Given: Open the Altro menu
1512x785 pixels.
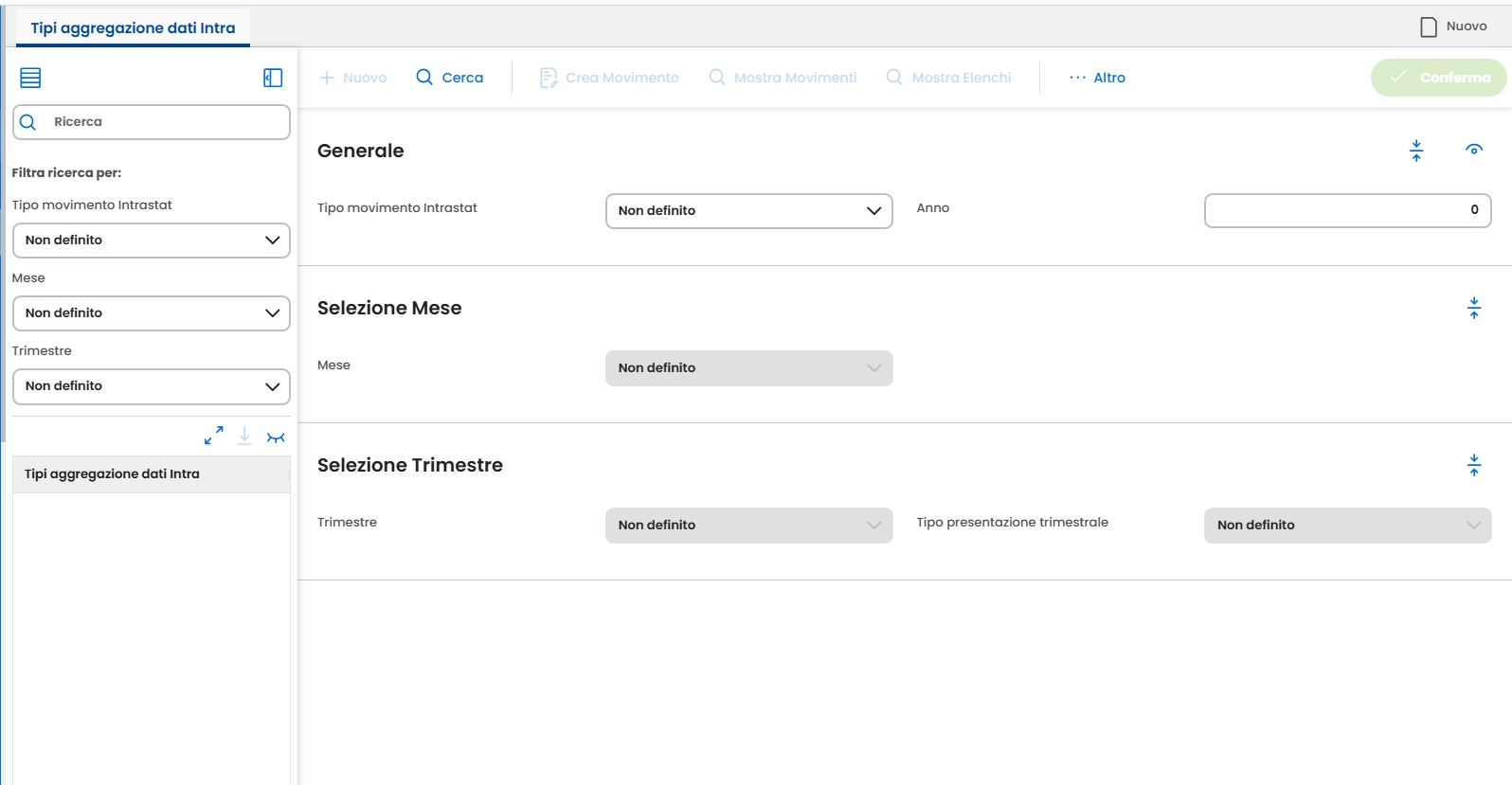Looking at the screenshot, I should pos(1097,78).
